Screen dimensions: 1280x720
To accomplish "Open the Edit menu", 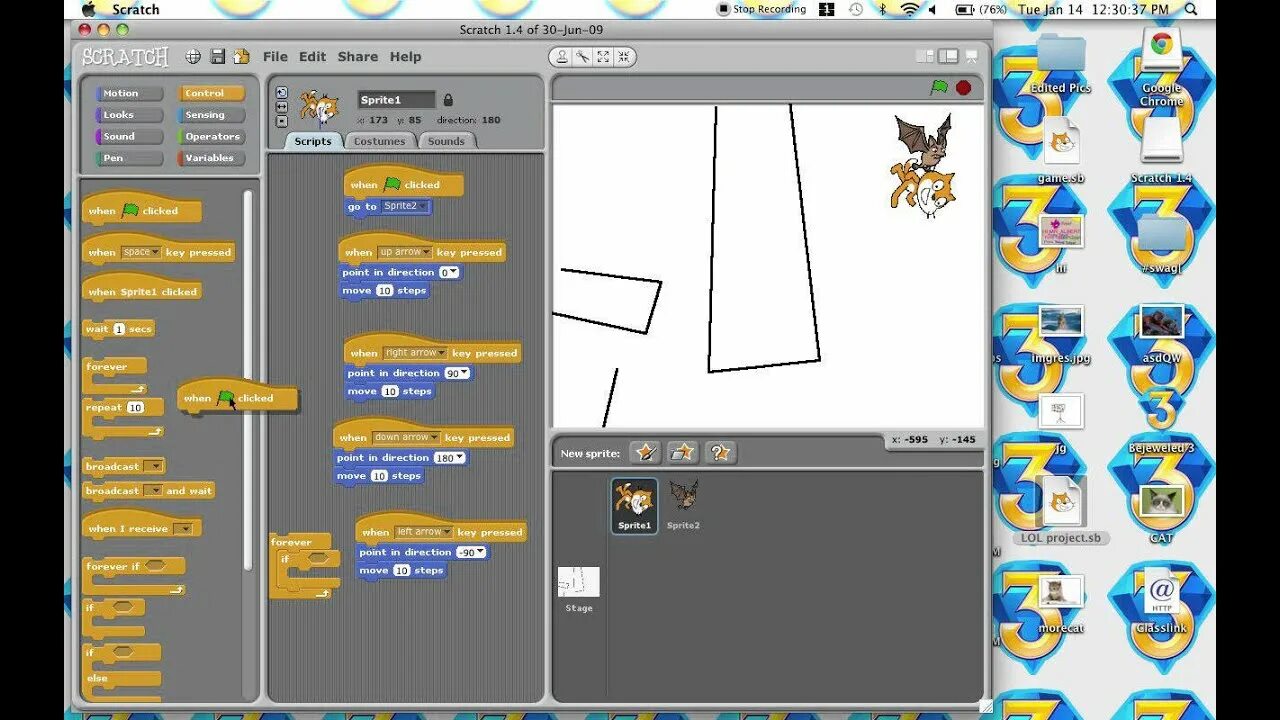I will click(312, 57).
